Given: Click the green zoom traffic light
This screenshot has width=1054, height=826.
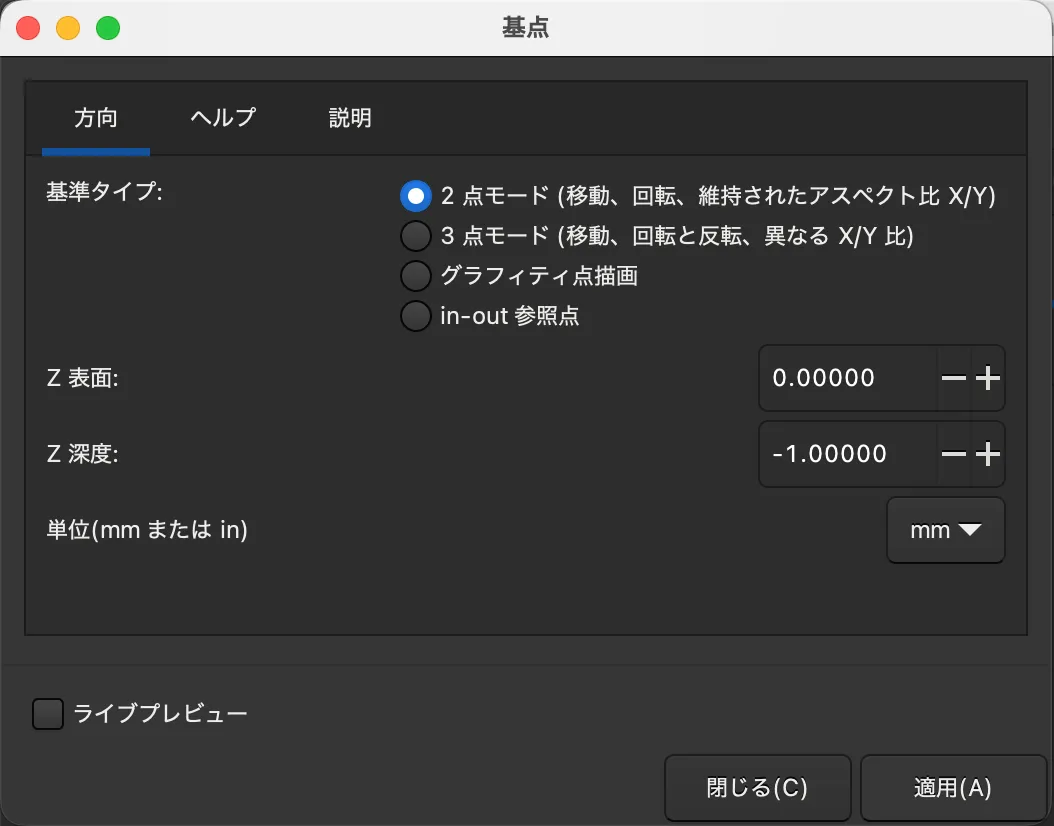Looking at the screenshot, I should click(x=108, y=28).
